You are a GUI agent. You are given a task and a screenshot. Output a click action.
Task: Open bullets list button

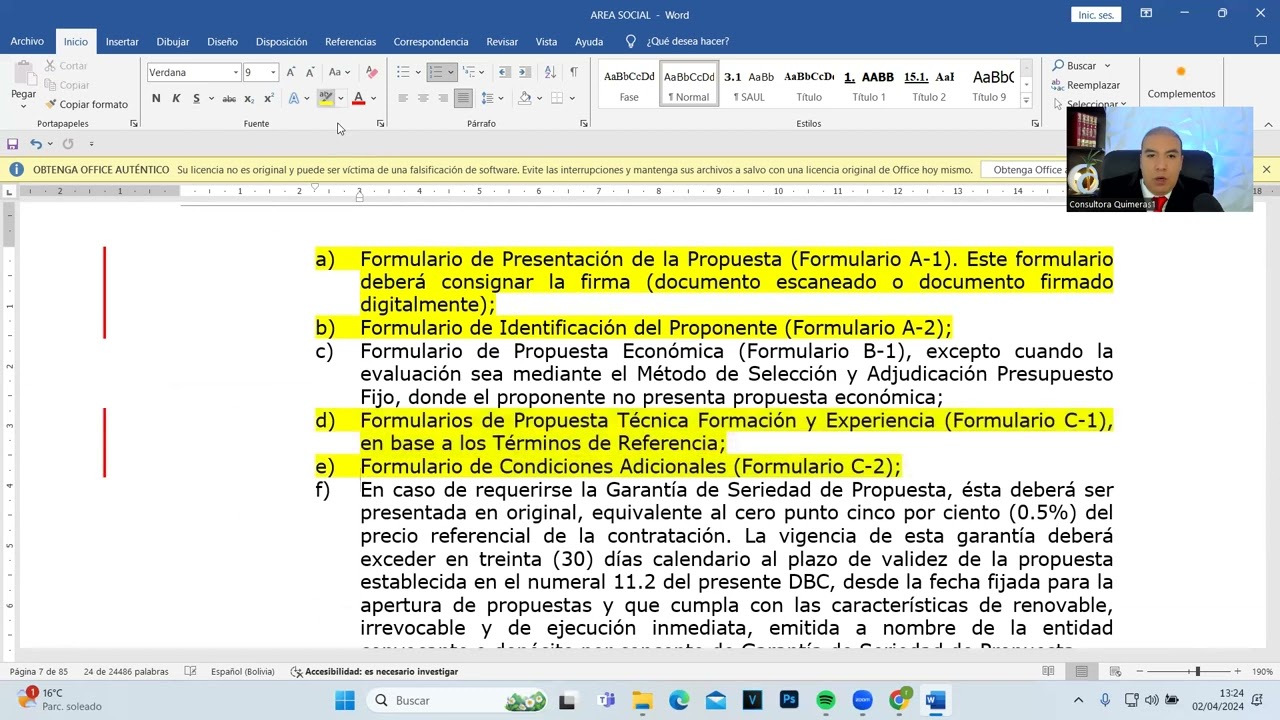pyautogui.click(x=403, y=72)
